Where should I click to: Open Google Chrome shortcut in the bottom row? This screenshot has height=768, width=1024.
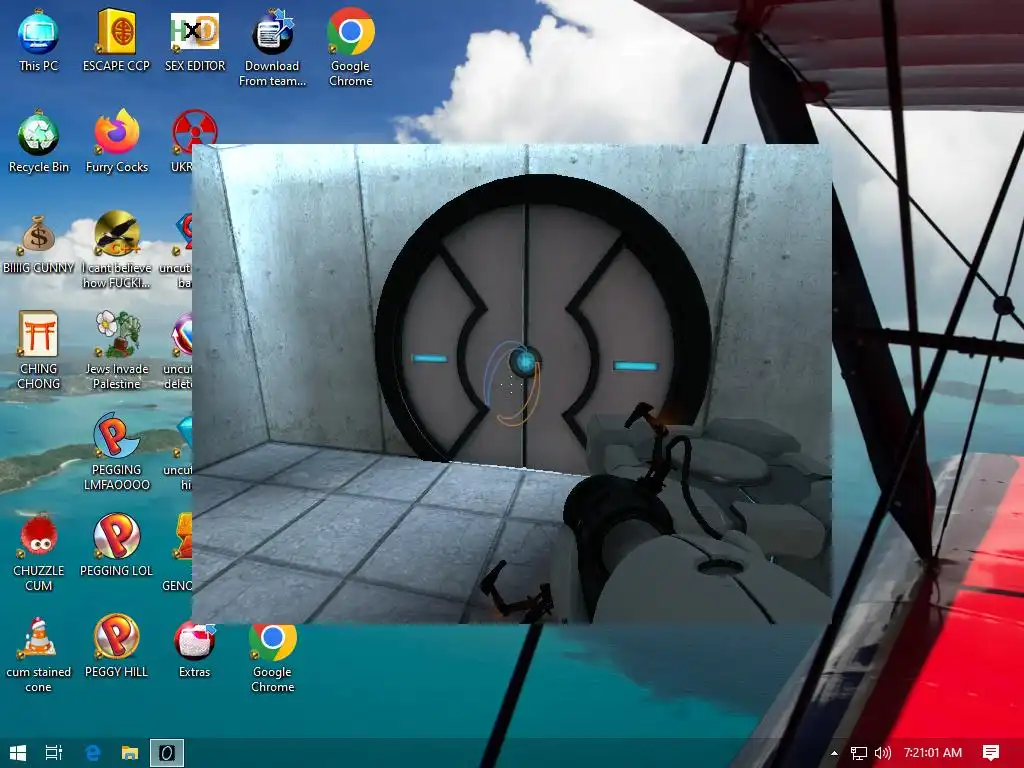[272, 659]
